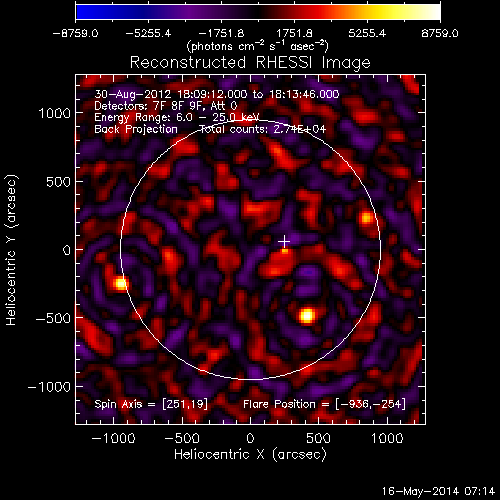
Task: Click the -500 tick label on the Y axis
Action: (x=53, y=318)
